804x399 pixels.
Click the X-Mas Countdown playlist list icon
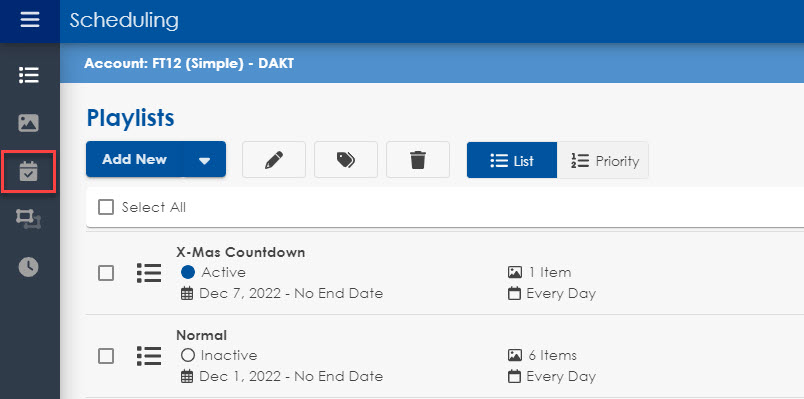tap(149, 273)
